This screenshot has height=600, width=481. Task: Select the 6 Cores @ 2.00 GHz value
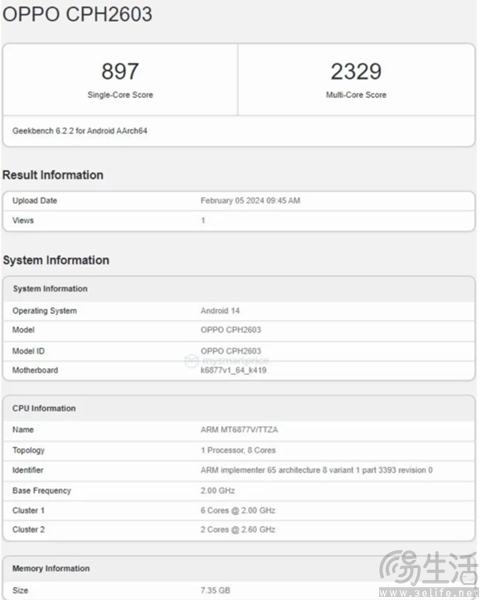pyautogui.click(x=238, y=510)
